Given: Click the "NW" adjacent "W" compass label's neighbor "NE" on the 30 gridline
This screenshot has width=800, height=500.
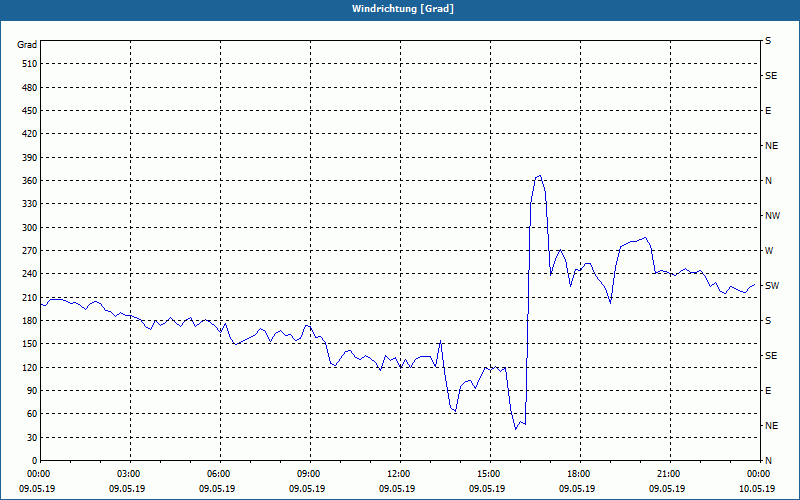Looking at the screenshot, I should (x=771, y=426).
